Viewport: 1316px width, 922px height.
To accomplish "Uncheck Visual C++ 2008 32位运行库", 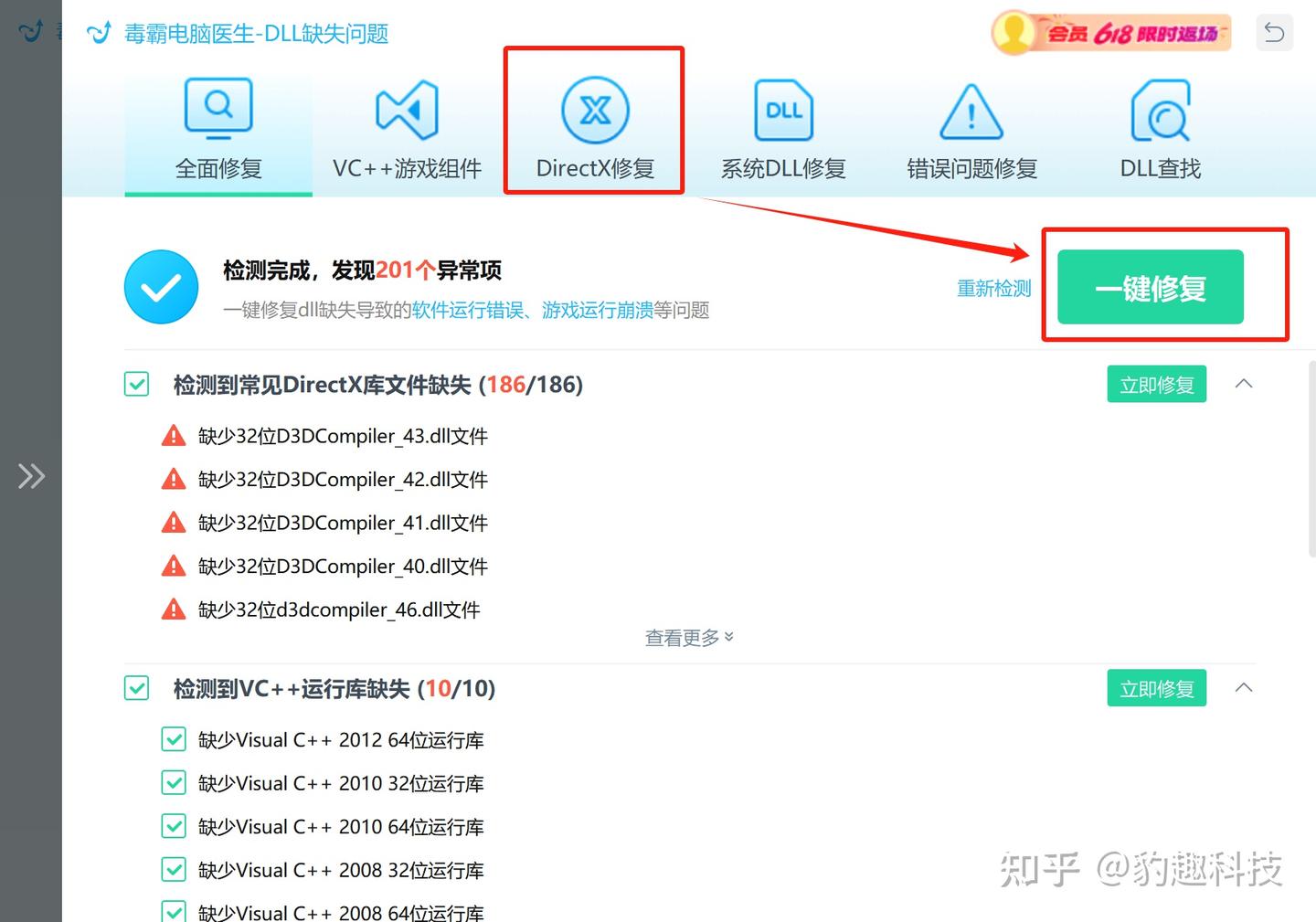I will coord(174,870).
